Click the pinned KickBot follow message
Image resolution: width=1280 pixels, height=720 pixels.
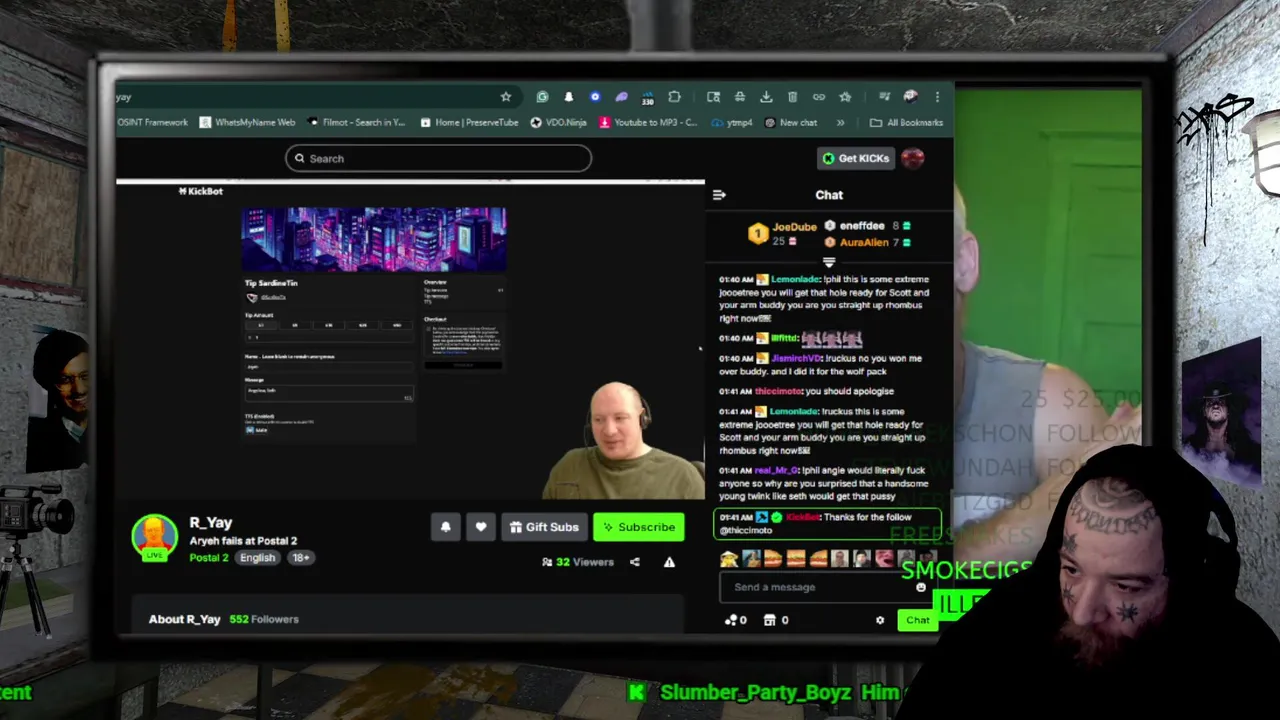click(x=828, y=524)
